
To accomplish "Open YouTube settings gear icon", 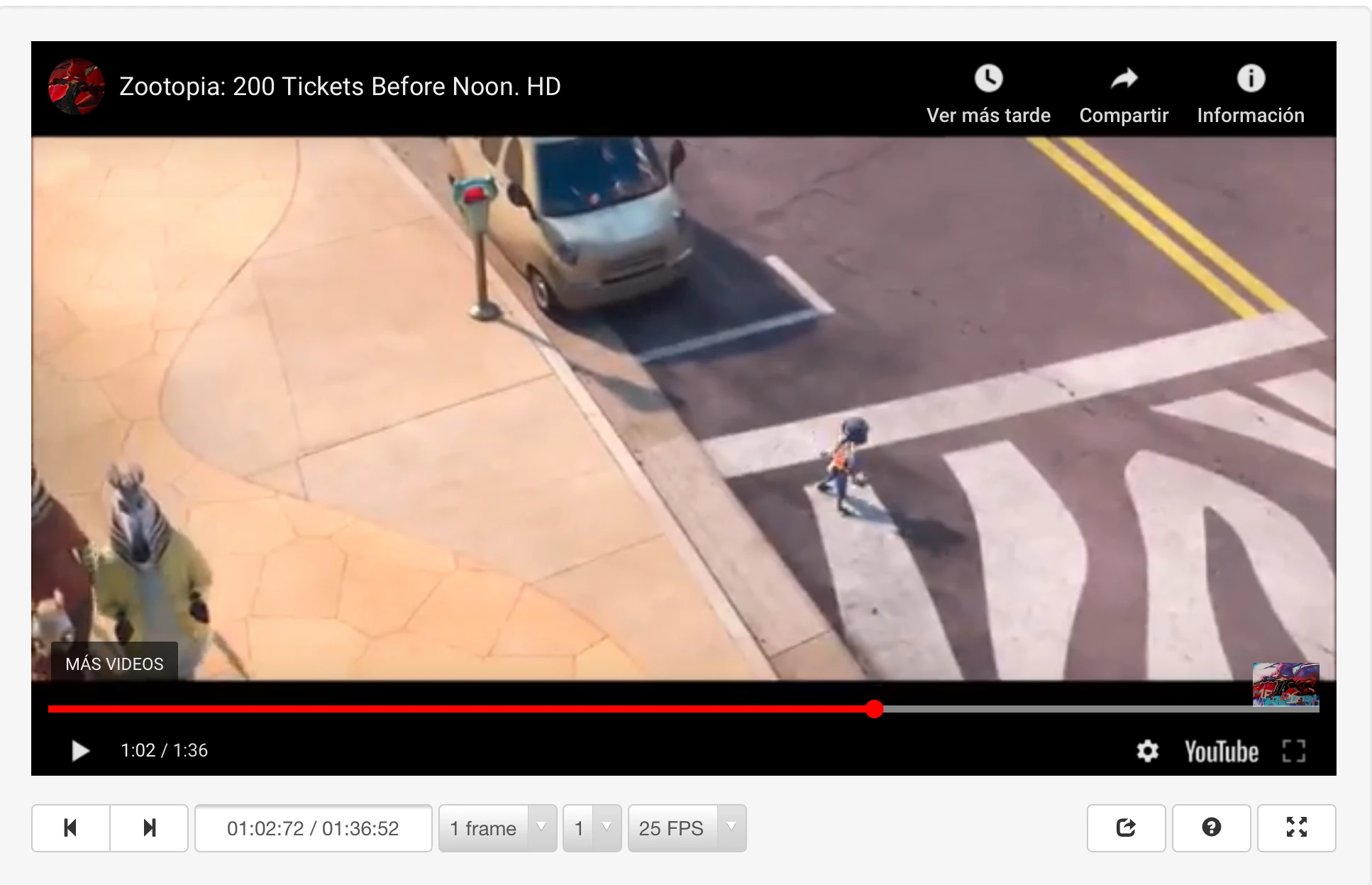I will click(1147, 751).
